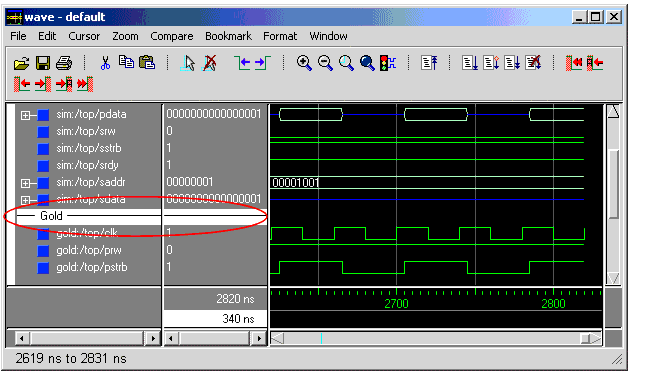Click the waveform vertical scrollbar down arrow
Image resolution: width=650 pixels, height=383 pixels.
coord(613,278)
